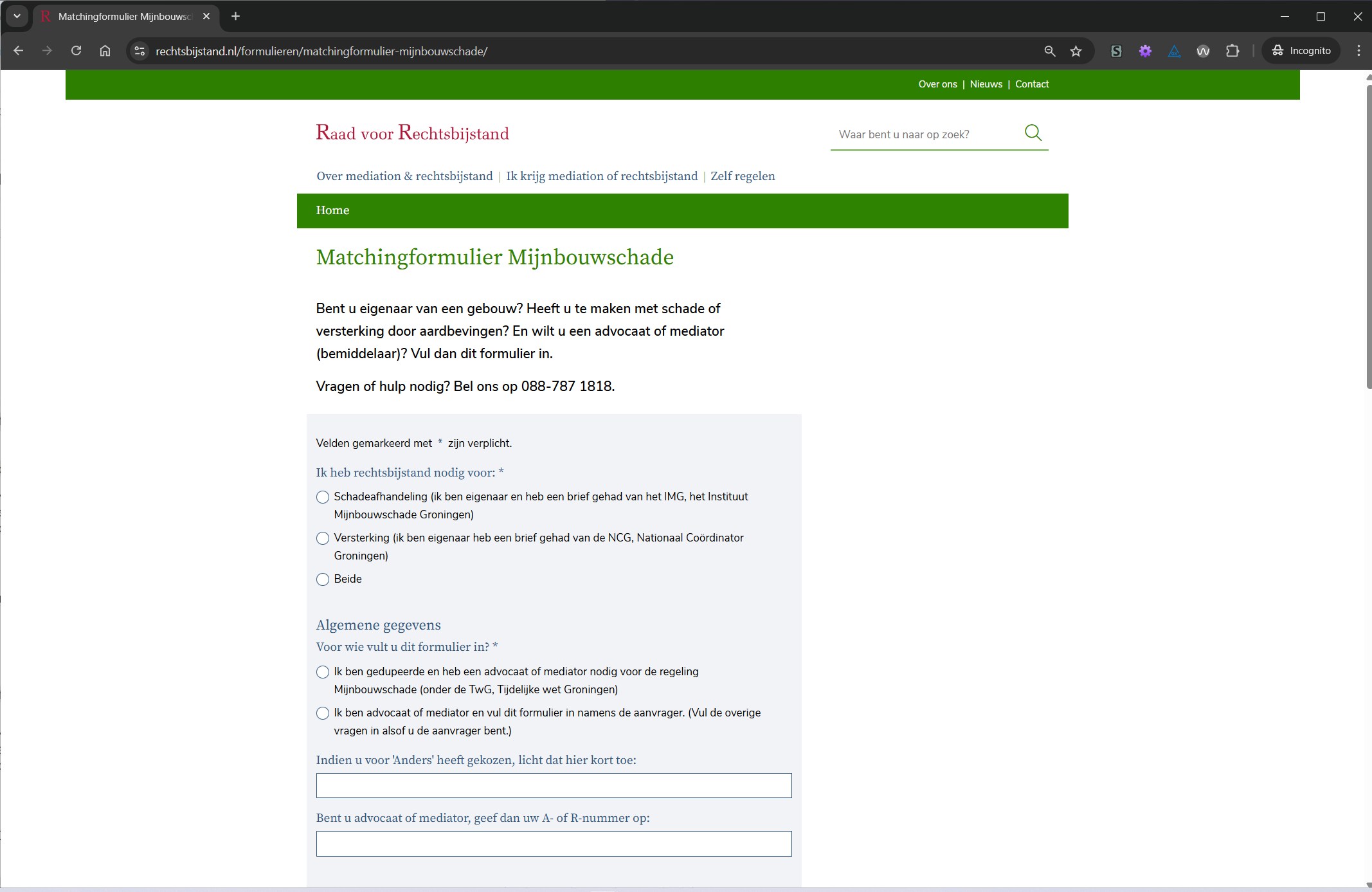Click the 'Ik heb rechtsbijstand nodig voor:' label

pyautogui.click(x=410, y=473)
